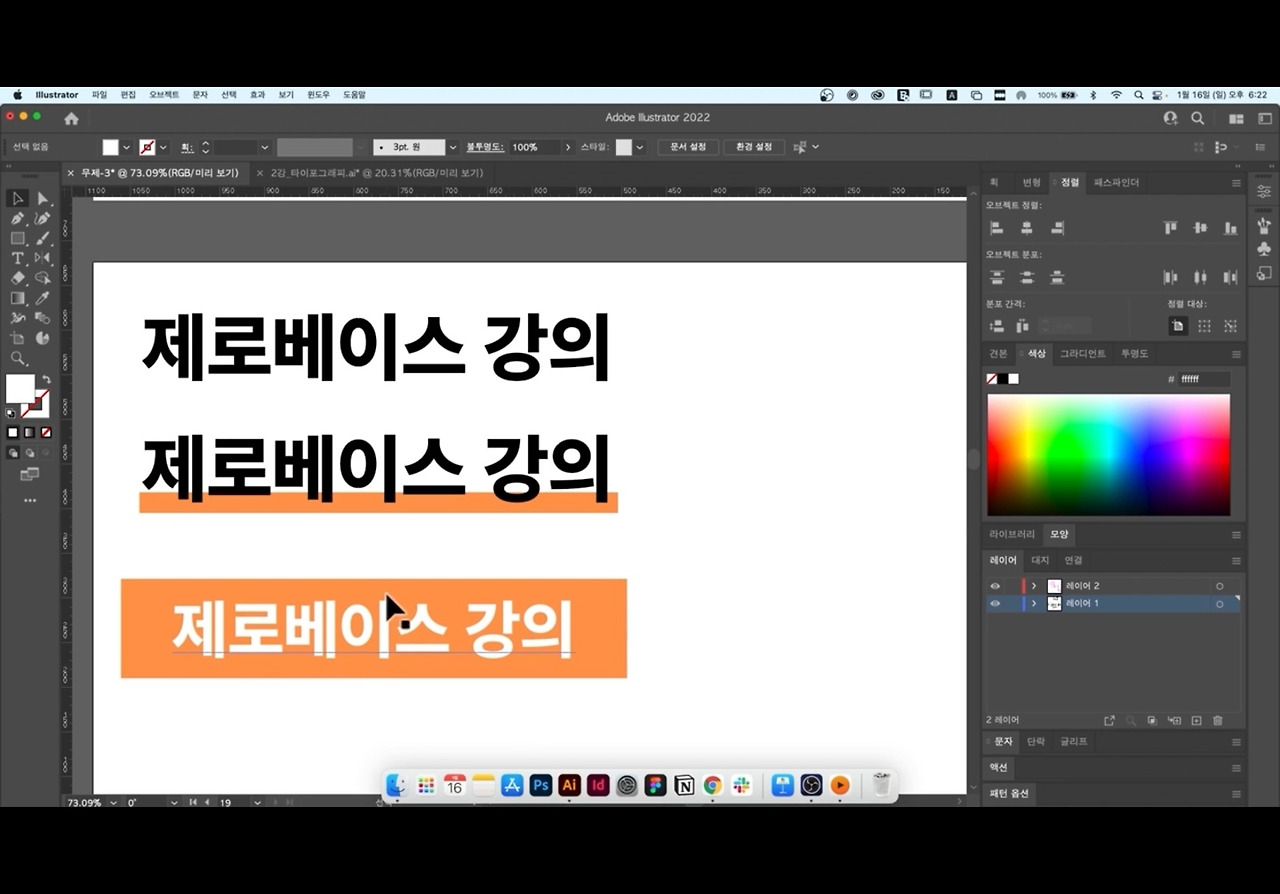The image size is (1280, 894).
Task: Toggle target circle for 레이어 2
Action: pos(1219,586)
